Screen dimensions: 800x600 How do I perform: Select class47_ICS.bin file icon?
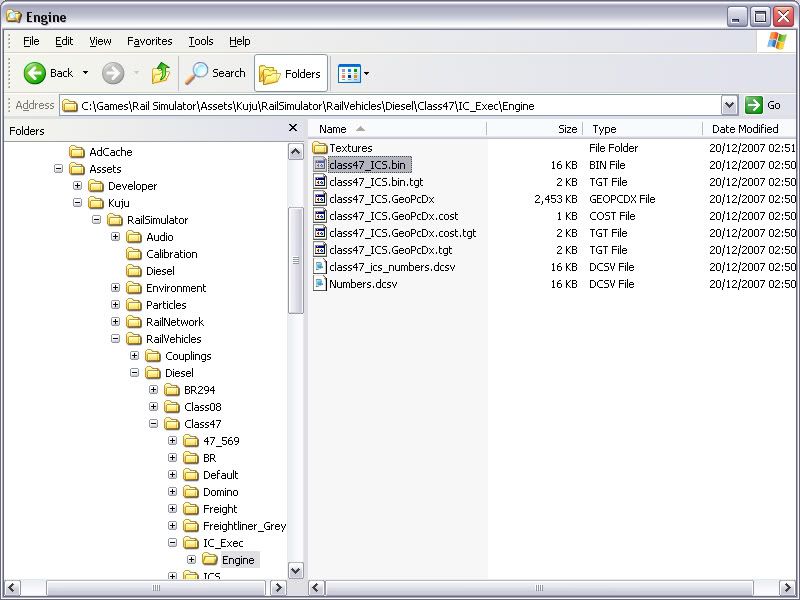(320, 165)
